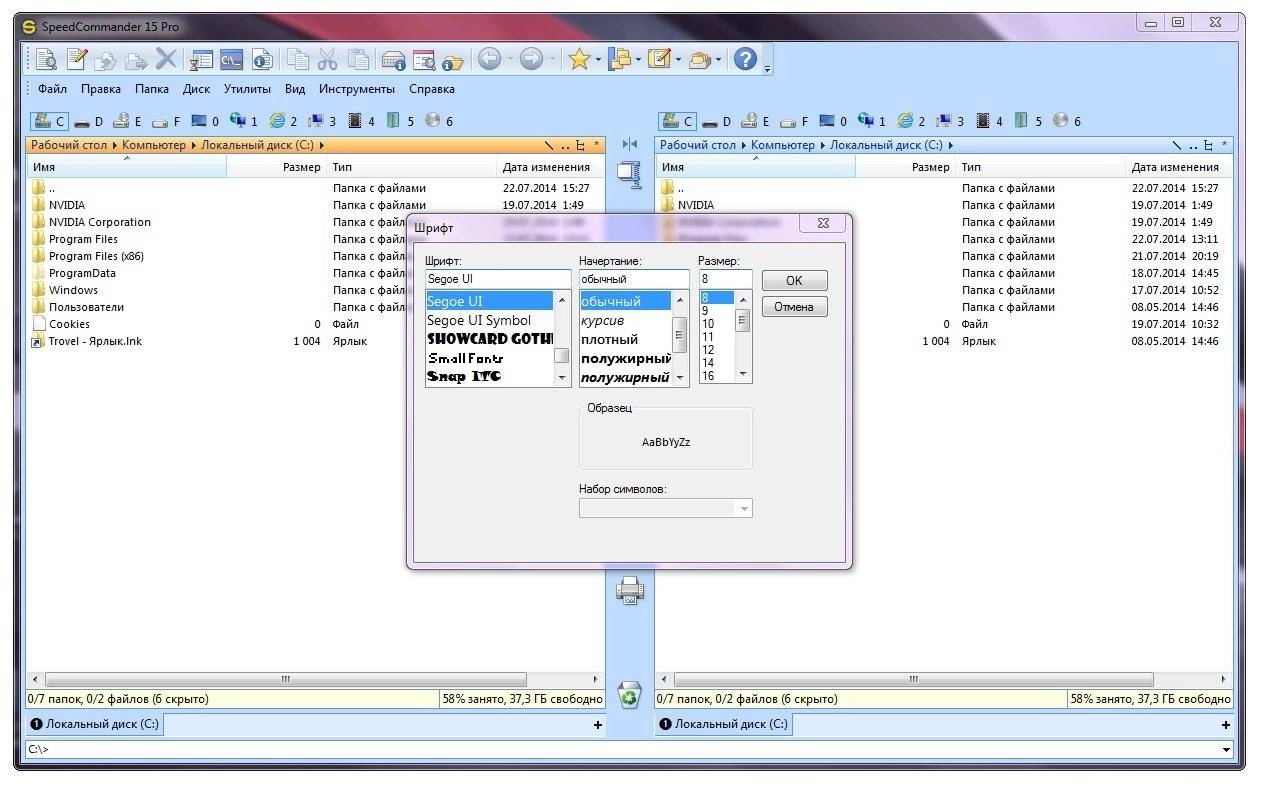Viewport: 1263px width, 790px height.
Task: Click drive button 4 in right panel
Action: (989, 121)
